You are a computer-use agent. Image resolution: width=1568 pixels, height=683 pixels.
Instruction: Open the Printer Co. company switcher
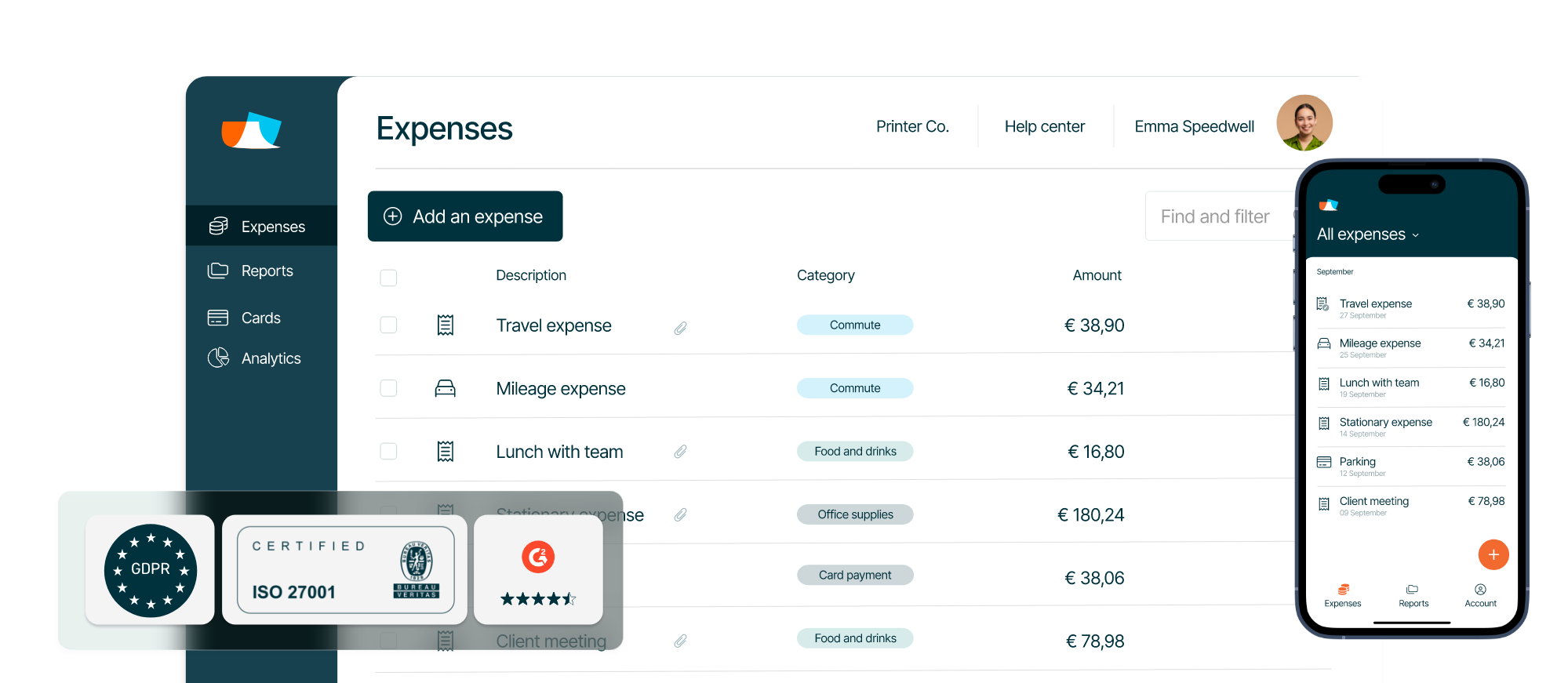[912, 126]
